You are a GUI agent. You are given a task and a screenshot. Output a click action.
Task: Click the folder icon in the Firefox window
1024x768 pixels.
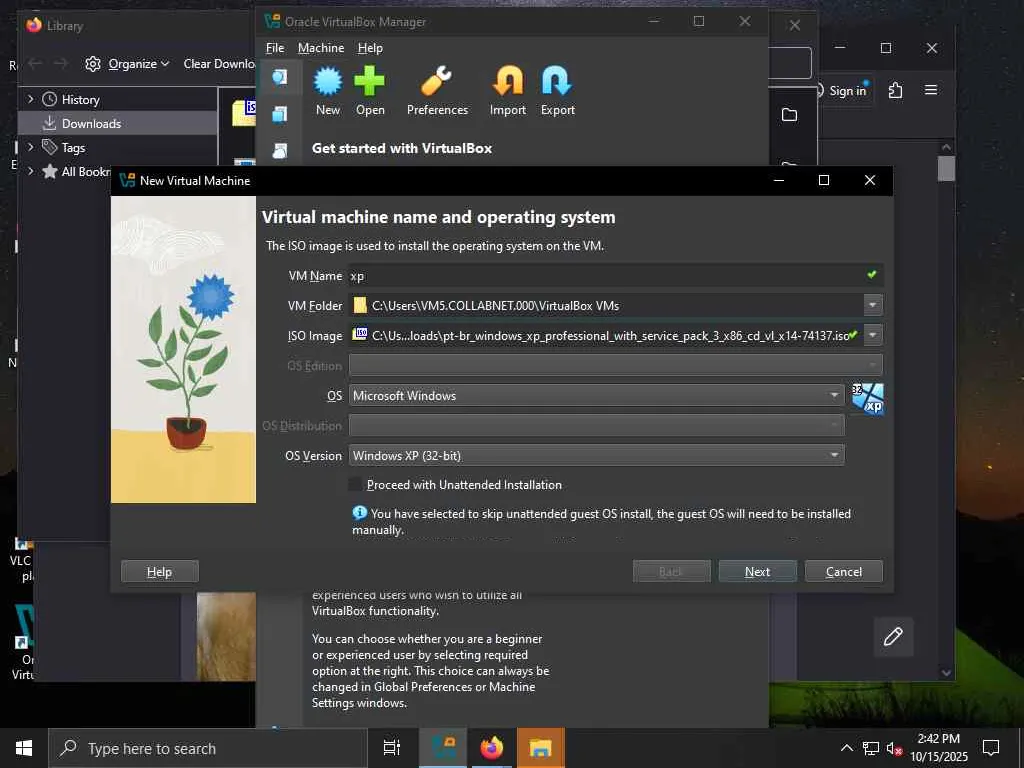(x=790, y=115)
